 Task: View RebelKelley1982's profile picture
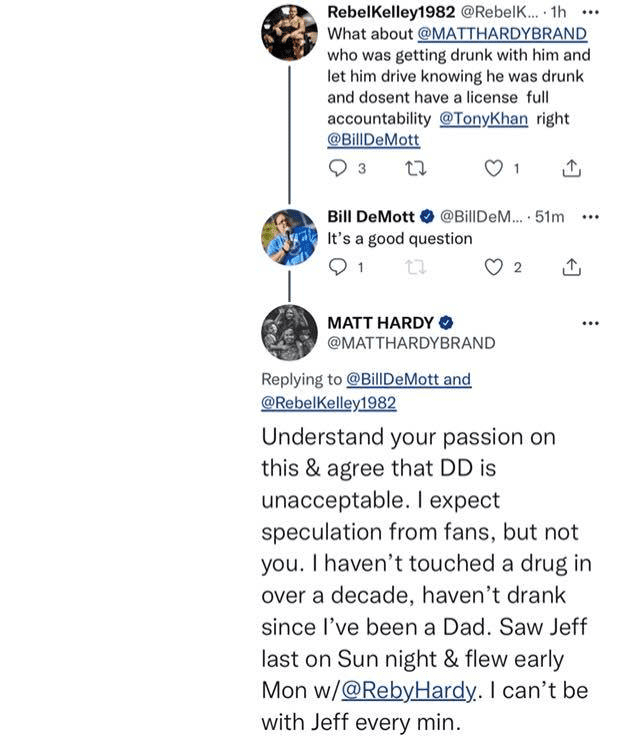click(289, 33)
